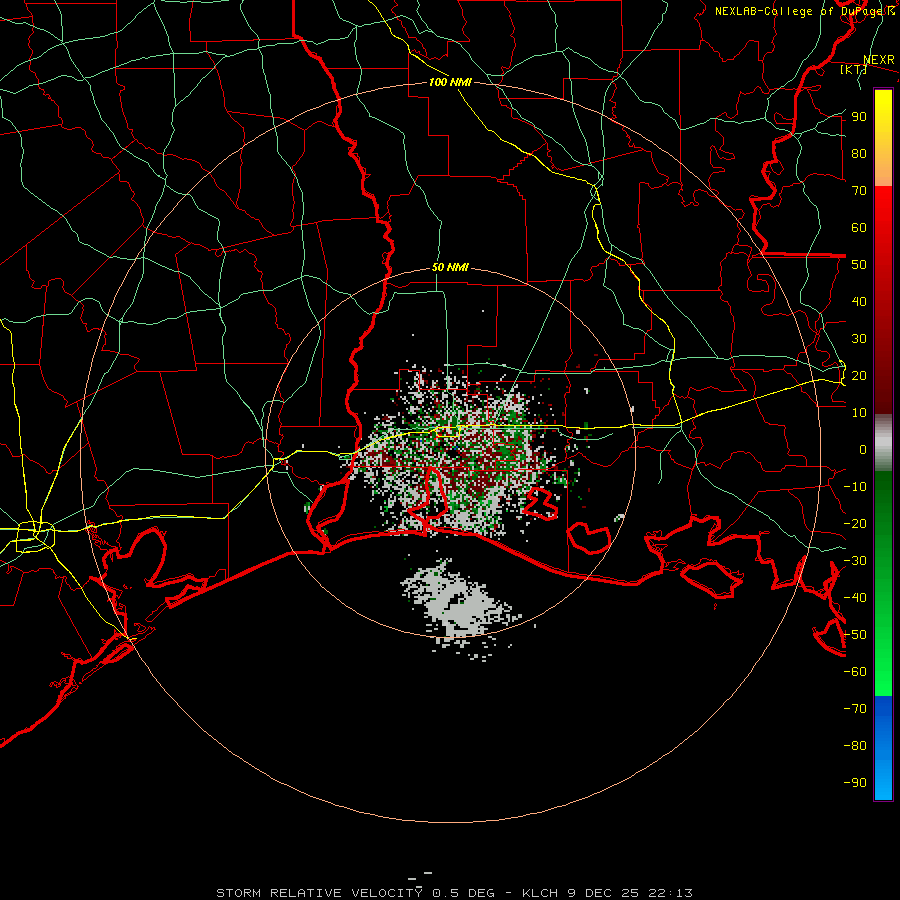Click the gray zero-velocity segment of the color bar

[883, 443]
